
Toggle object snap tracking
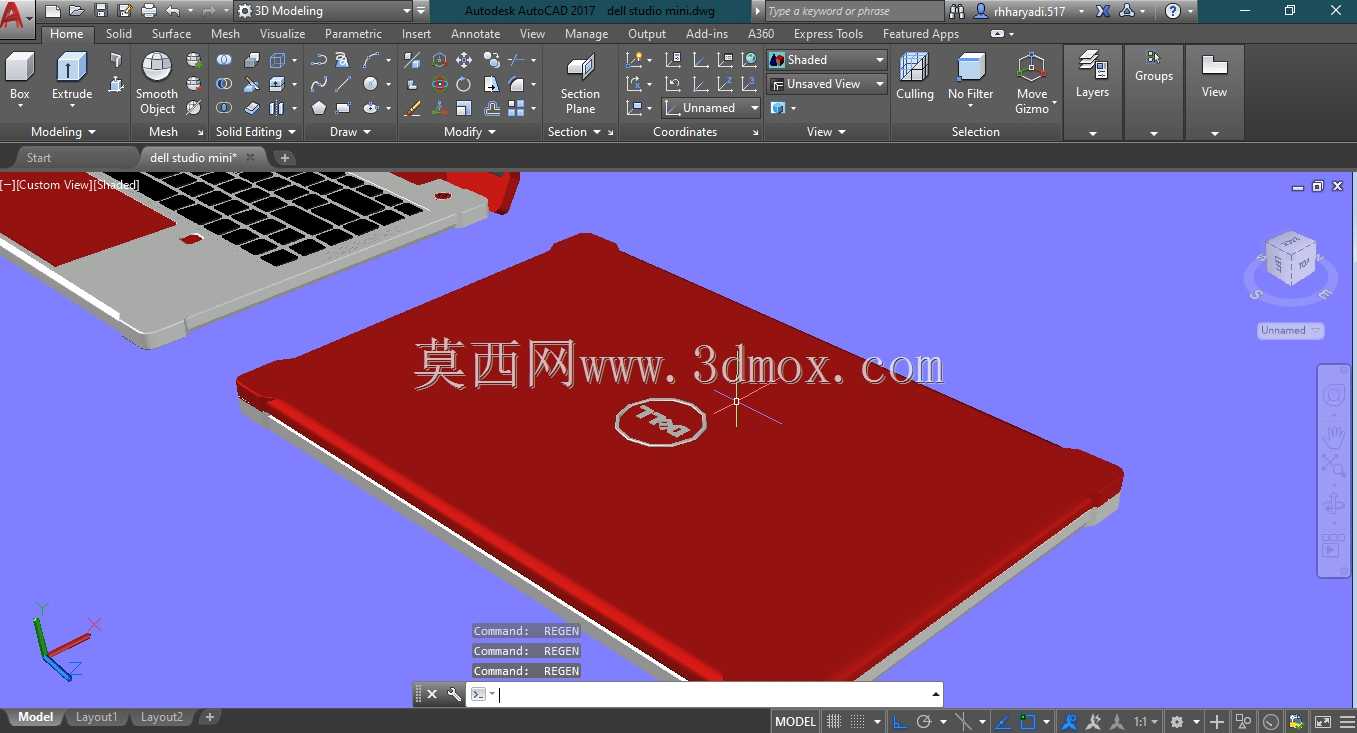(1005, 721)
